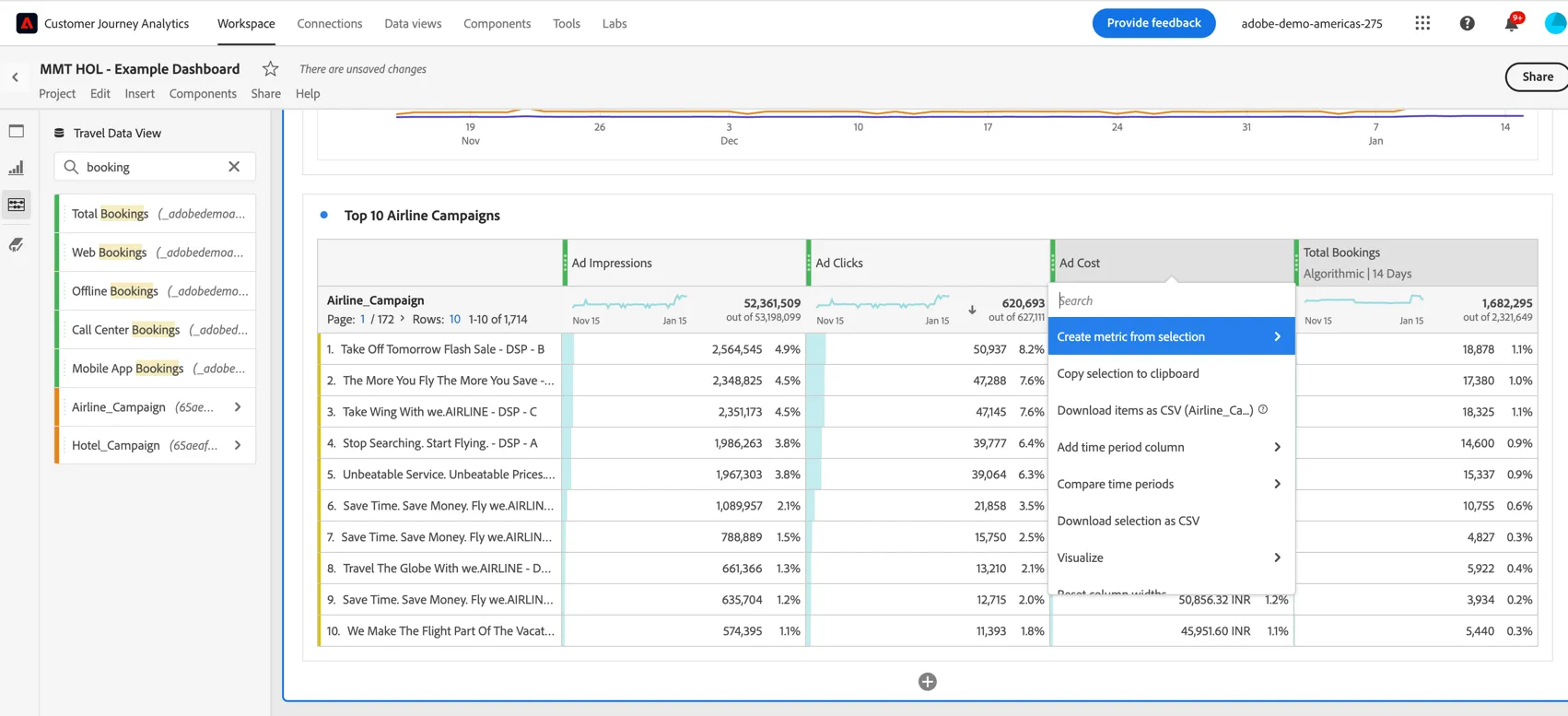Viewport: 1568px width, 716px height.
Task: Choose Download selection as CSV
Action: coord(1171,521)
